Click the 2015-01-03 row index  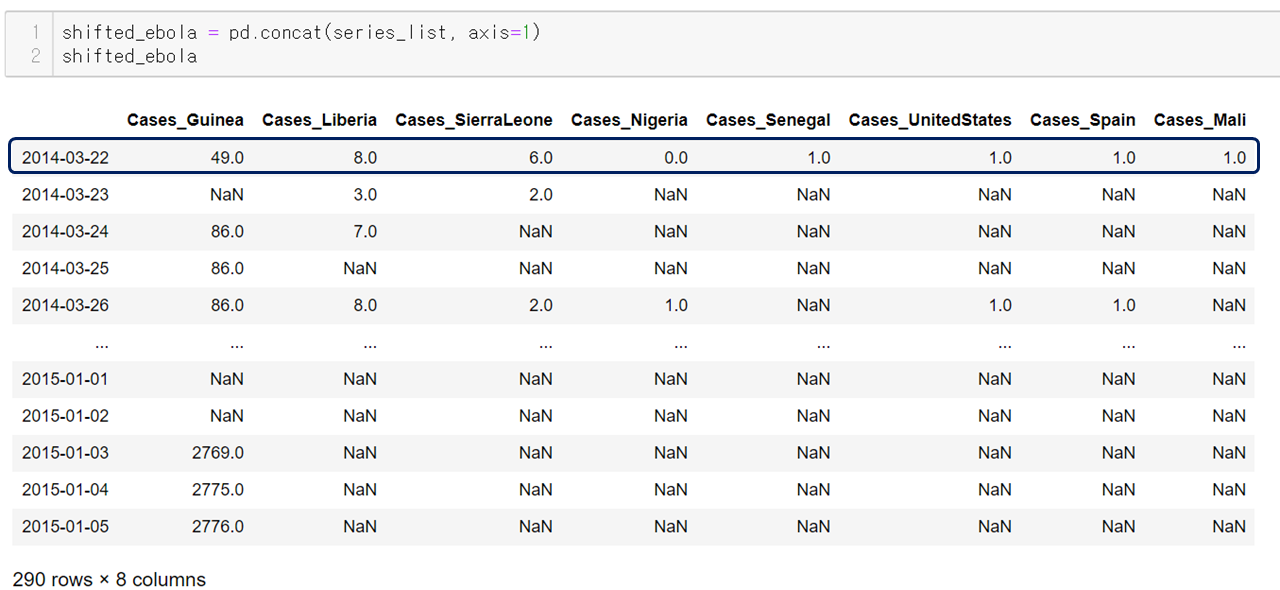[65, 453]
